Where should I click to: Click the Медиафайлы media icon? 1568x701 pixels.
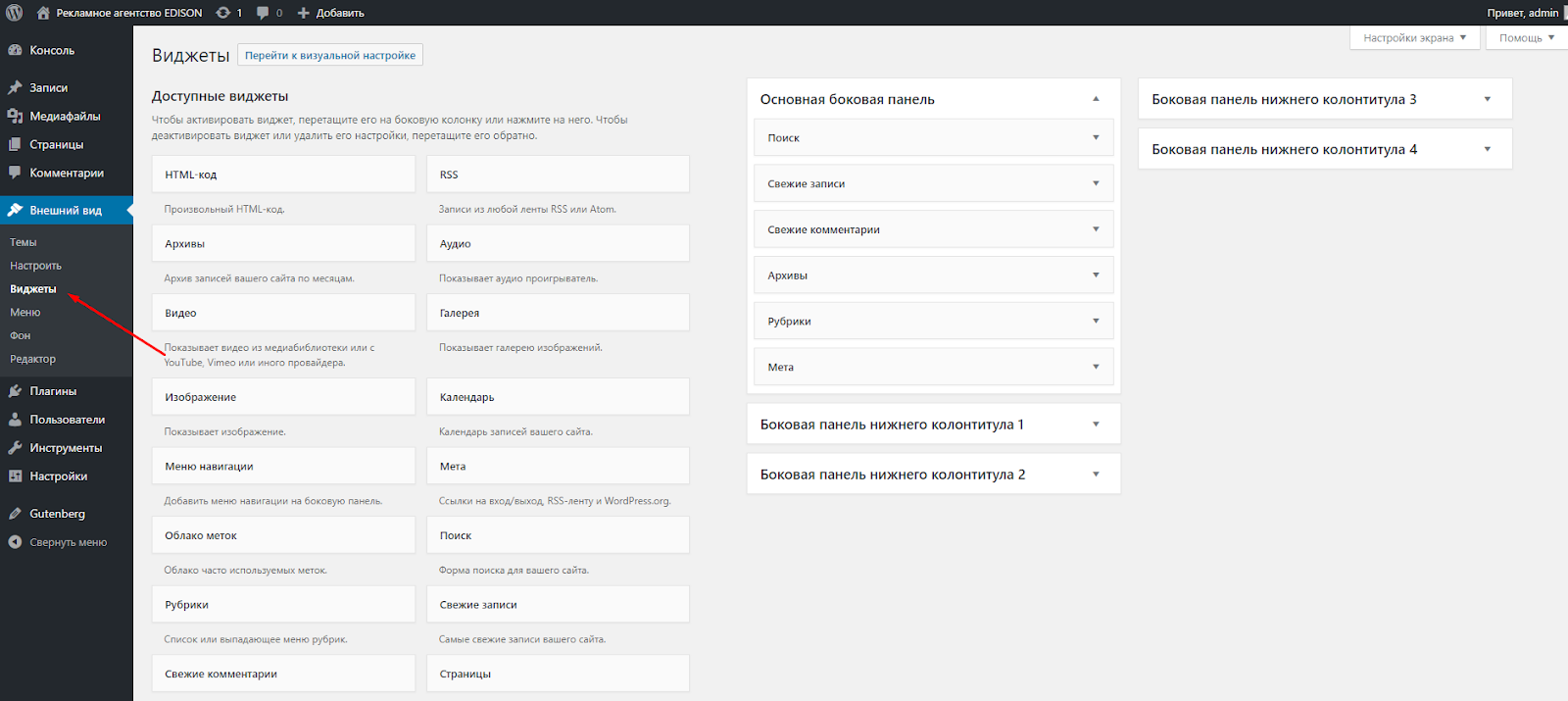(15, 116)
